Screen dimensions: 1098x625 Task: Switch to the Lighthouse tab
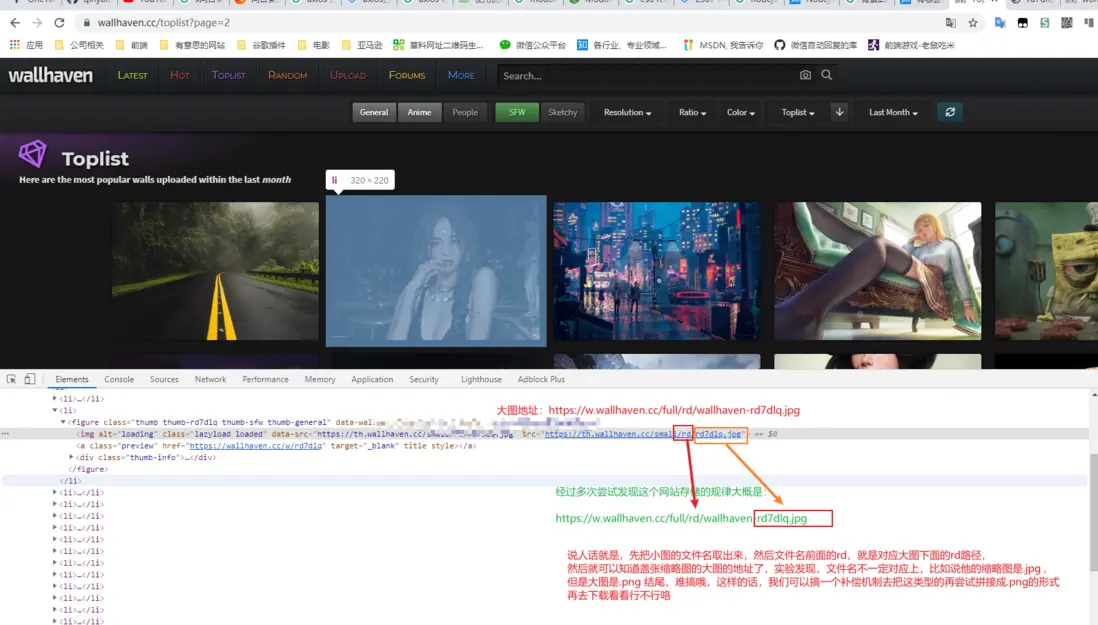point(481,379)
